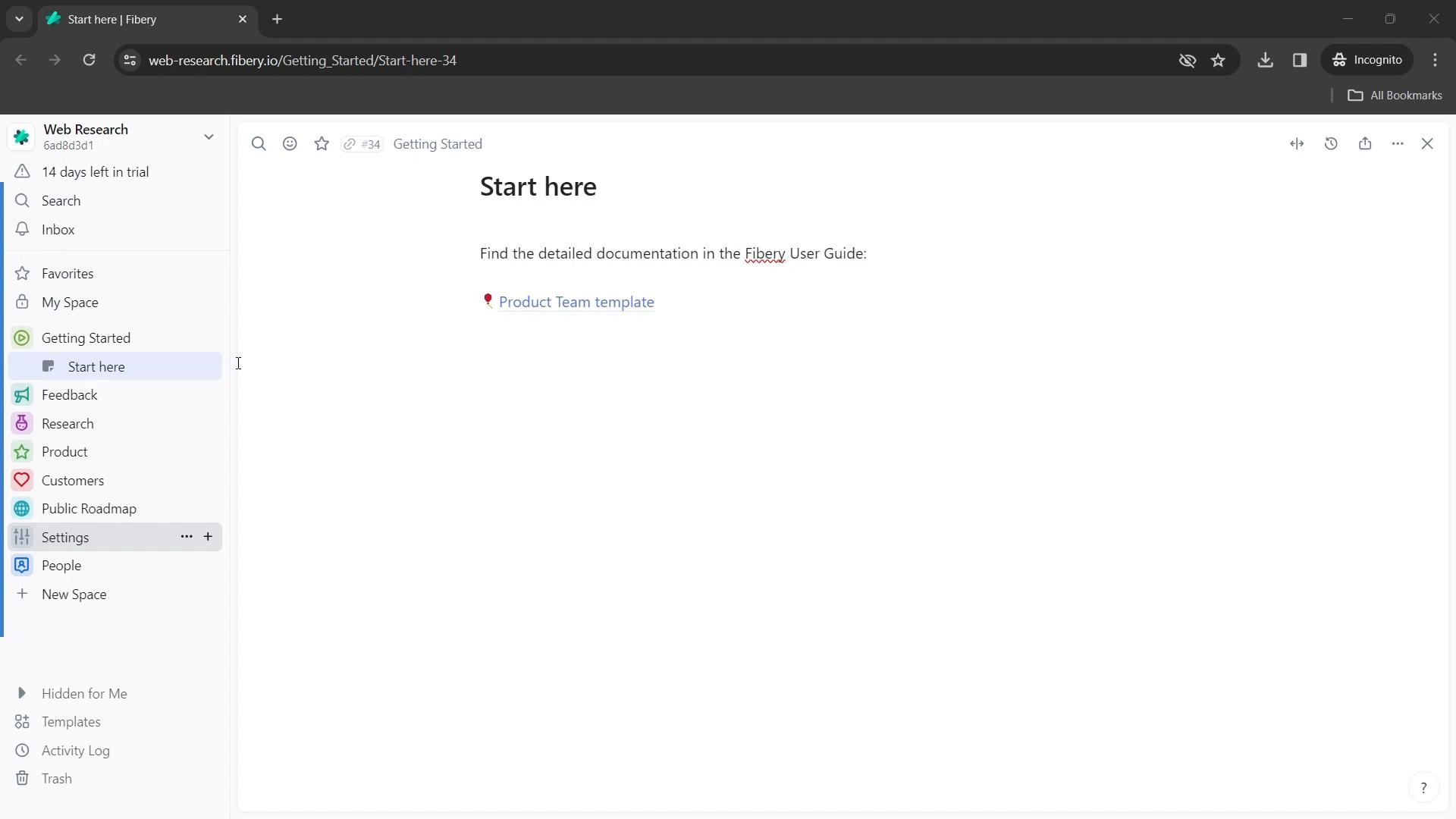
Task: Expand Hidden for Me section
Action: pos(22,693)
